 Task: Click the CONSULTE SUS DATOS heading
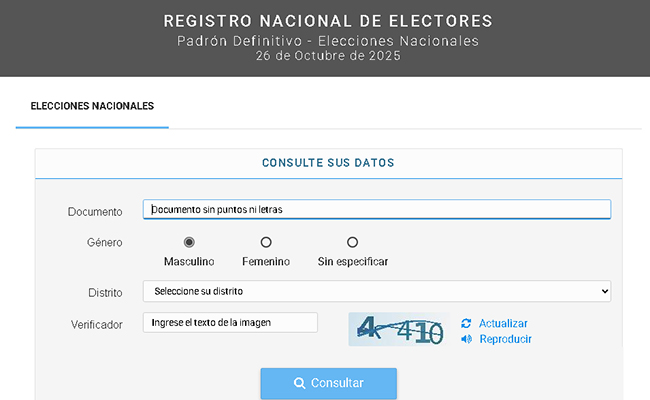(328, 162)
